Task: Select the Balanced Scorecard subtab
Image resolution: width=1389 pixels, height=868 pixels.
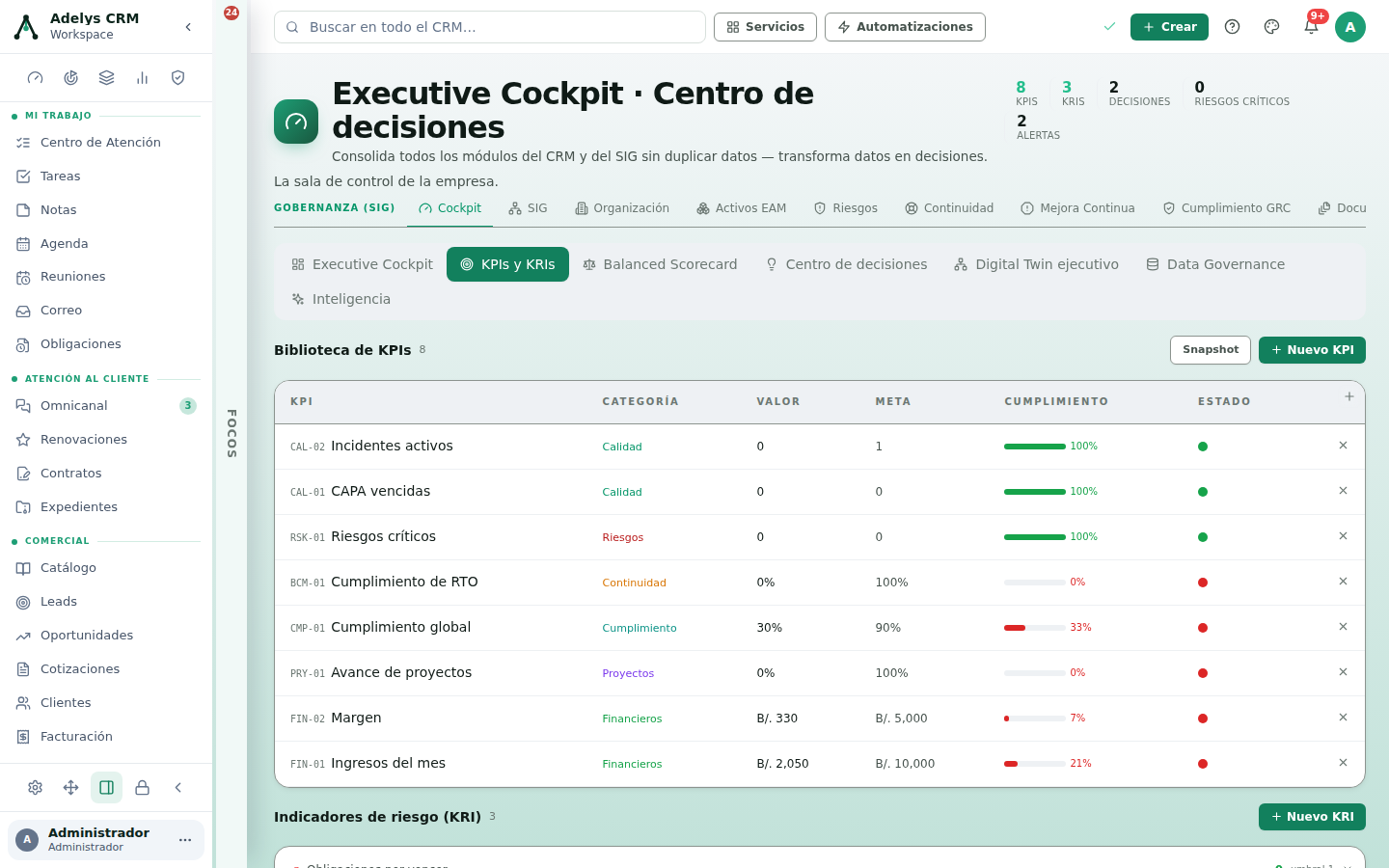Action: click(x=660, y=264)
